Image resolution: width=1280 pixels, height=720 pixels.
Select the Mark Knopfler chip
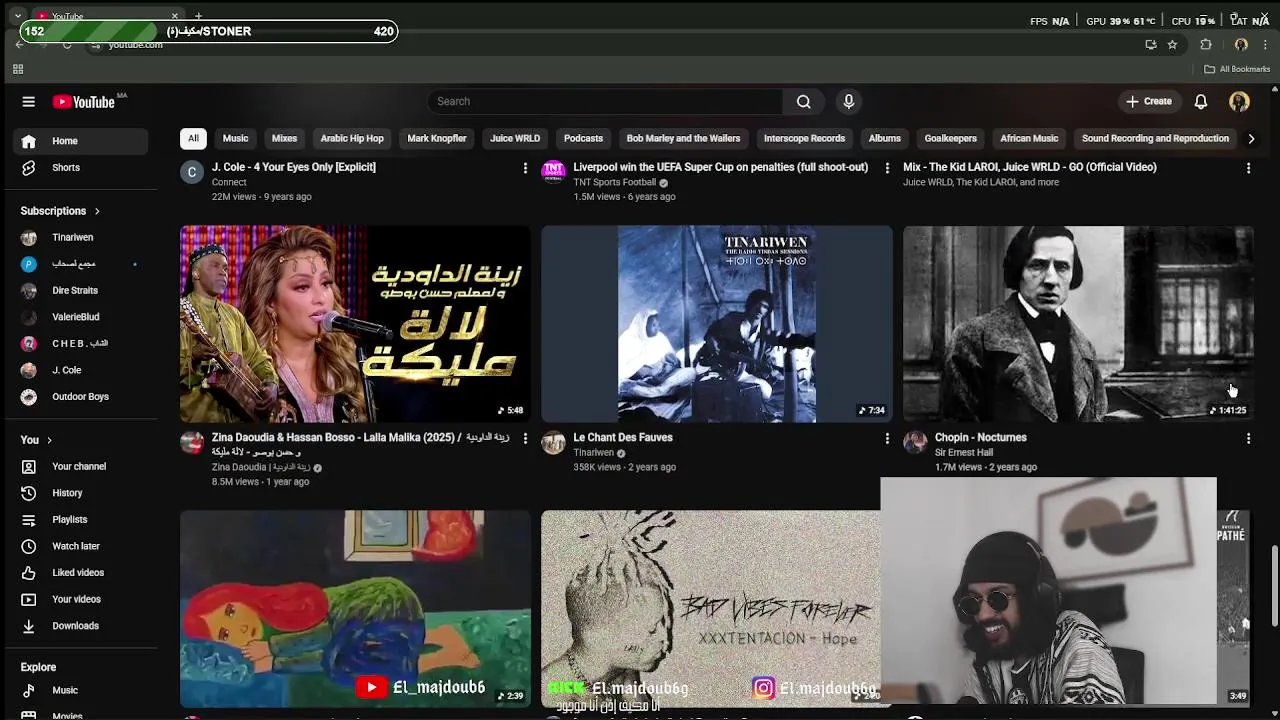coord(437,138)
